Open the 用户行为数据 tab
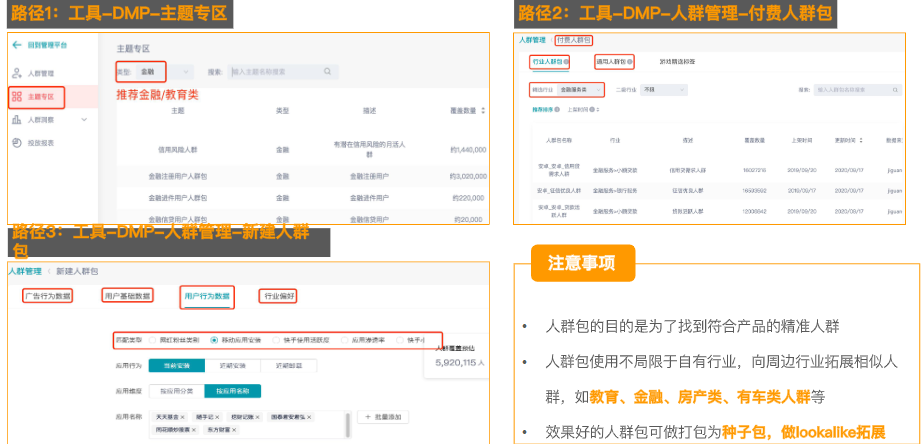921x444 pixels. 207,296
